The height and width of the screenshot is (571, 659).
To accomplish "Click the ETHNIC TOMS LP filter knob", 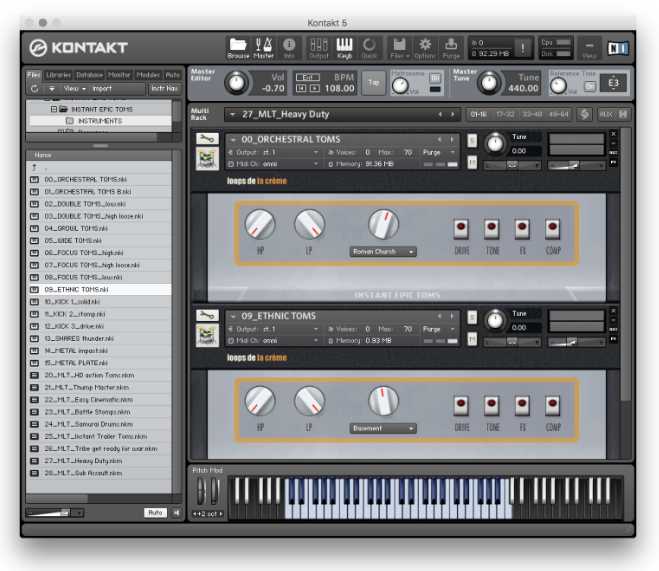I will [310, 401].
